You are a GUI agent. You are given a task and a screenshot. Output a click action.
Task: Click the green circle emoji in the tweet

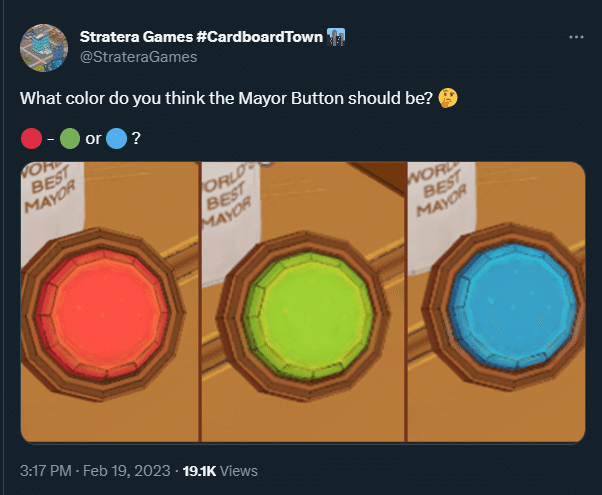coord(70,139)
